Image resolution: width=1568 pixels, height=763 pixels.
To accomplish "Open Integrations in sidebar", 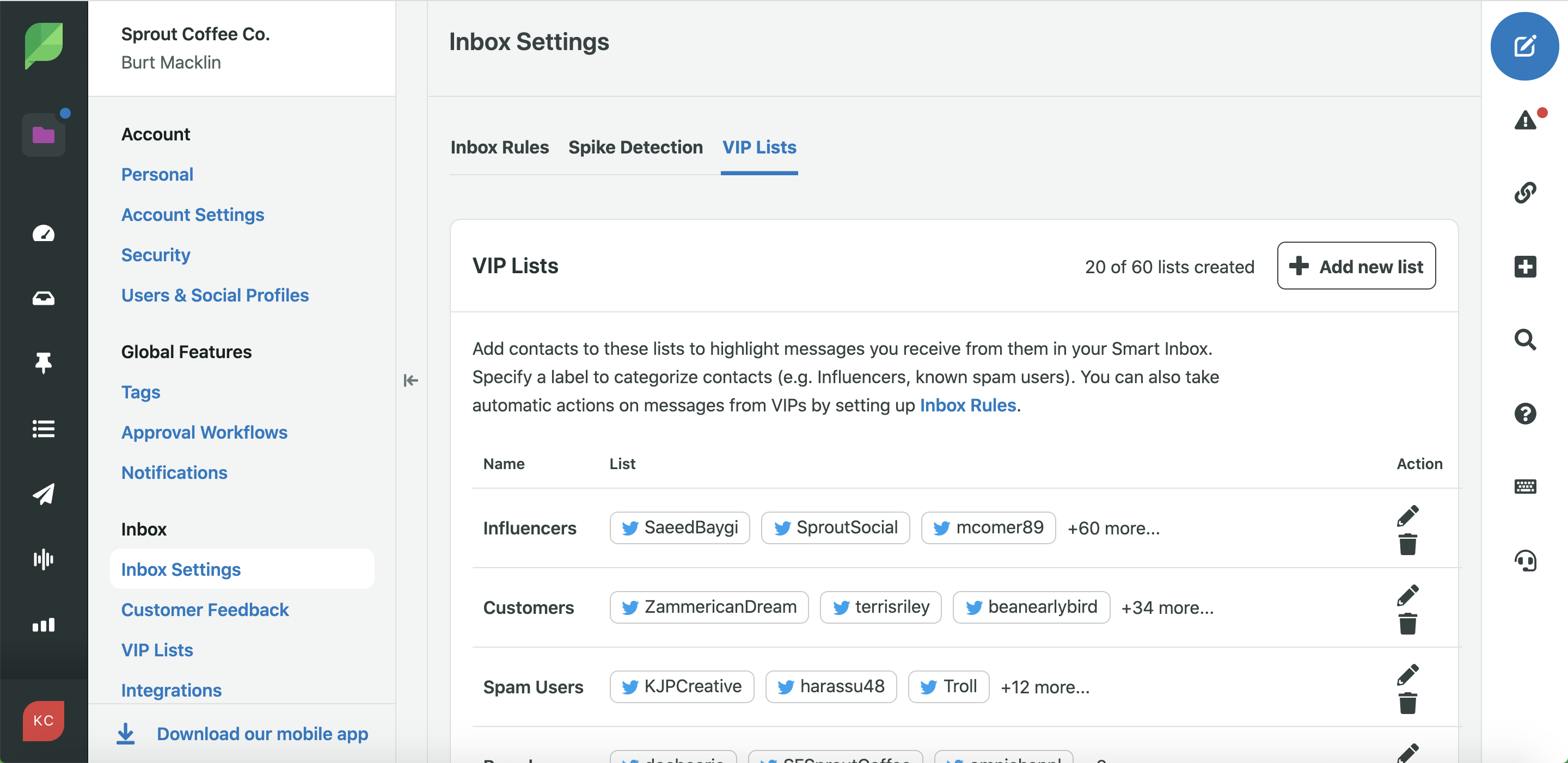I will click(171, 691).
